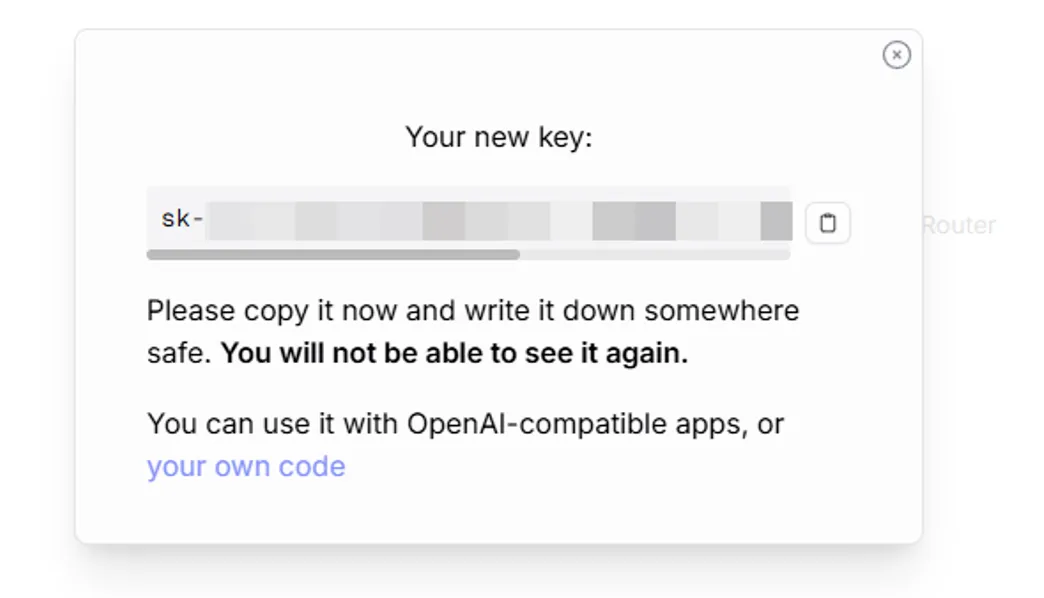Click the faded "Router" text behind the dialog
This screenshot has width=1044, height=598.
pyautogui.click(x=958, y=225)
